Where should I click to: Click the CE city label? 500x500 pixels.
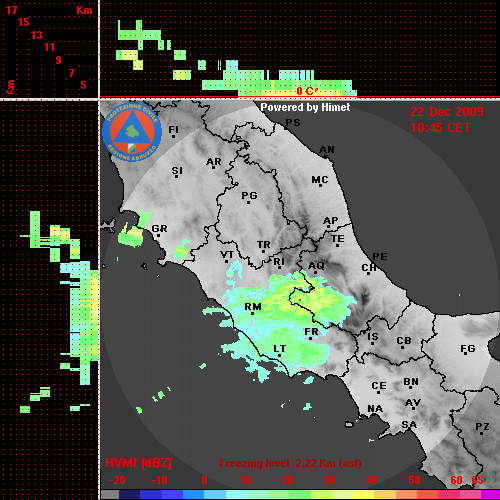[x=379, y=386]
